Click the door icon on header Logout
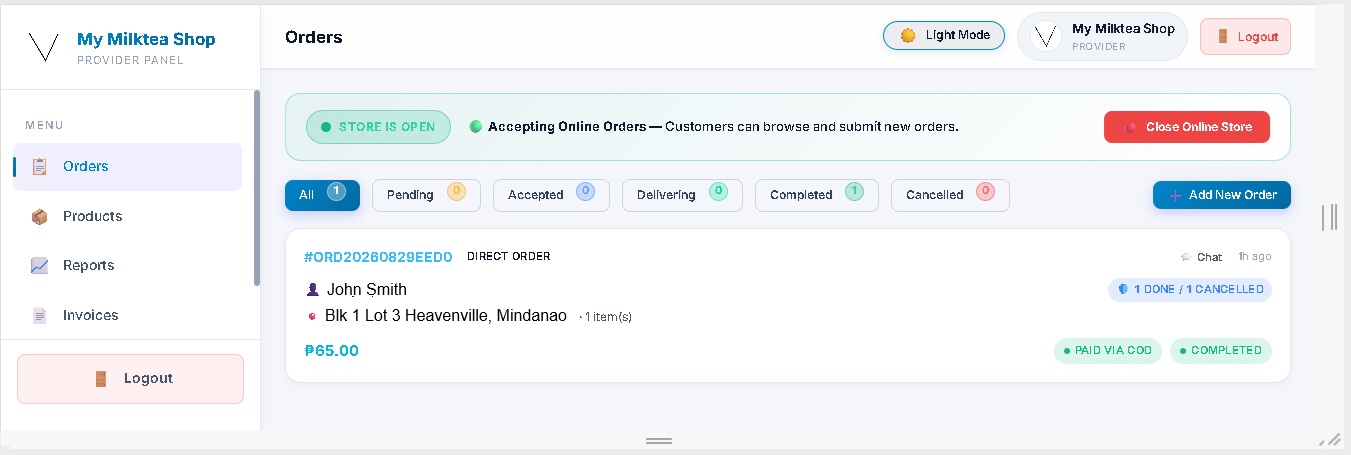The height and width of the screenshot is (455, 1351). click(1222, 36)
